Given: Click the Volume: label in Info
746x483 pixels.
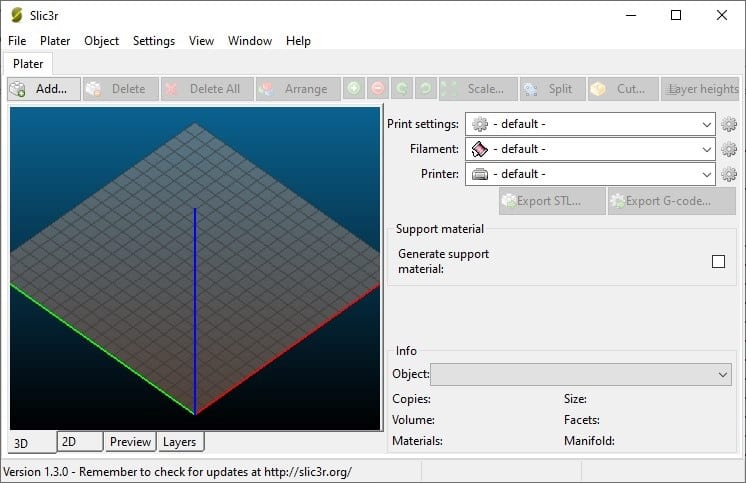Looking at the screenshot, I should coord(413,420).
